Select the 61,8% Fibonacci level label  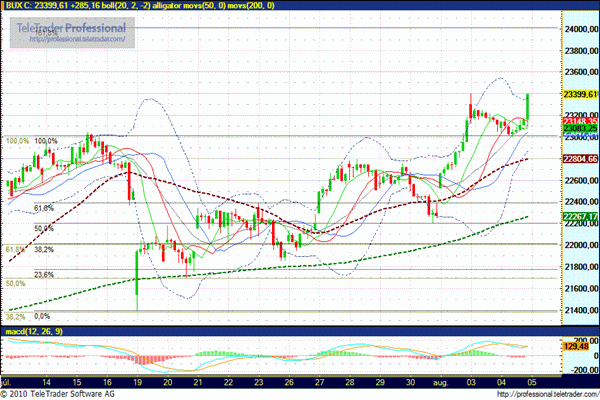[43, 208]
